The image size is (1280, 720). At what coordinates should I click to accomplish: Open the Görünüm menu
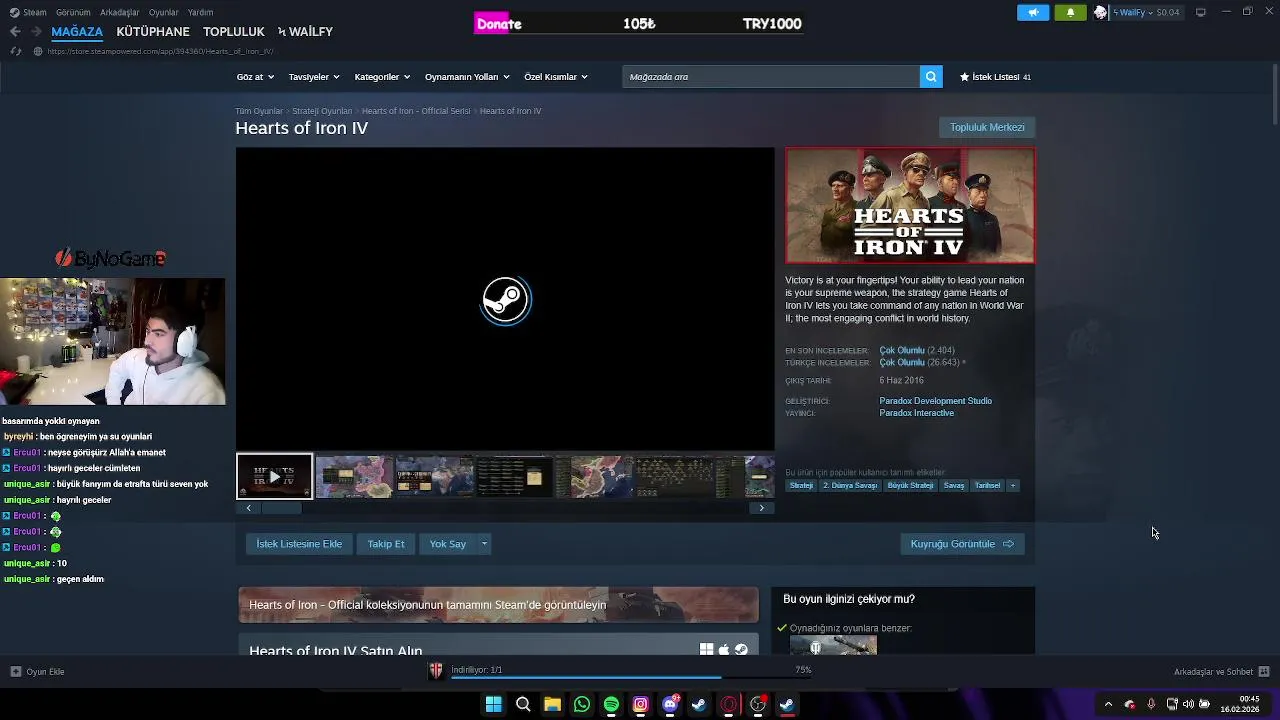(x=73, y=12)
